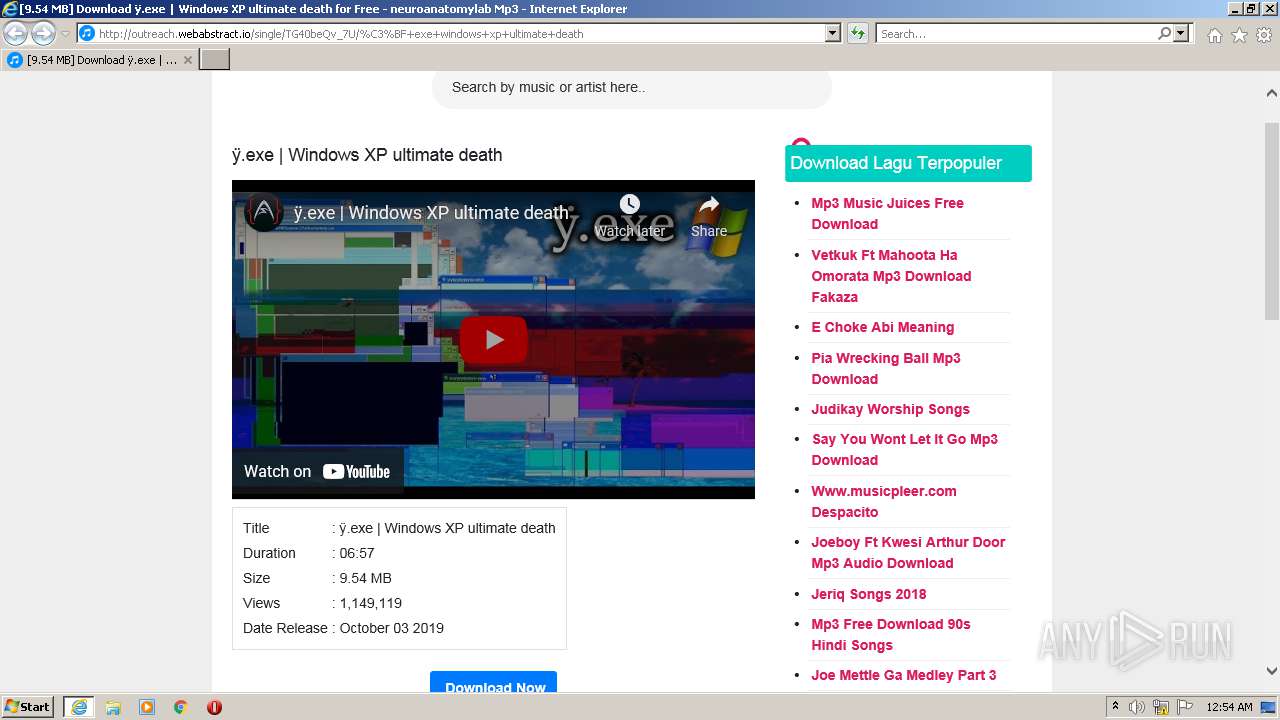This screenshot has height=720, width=1280.
Task: Select the Size value '9.54 MB'
Action: tap(365, 578)
